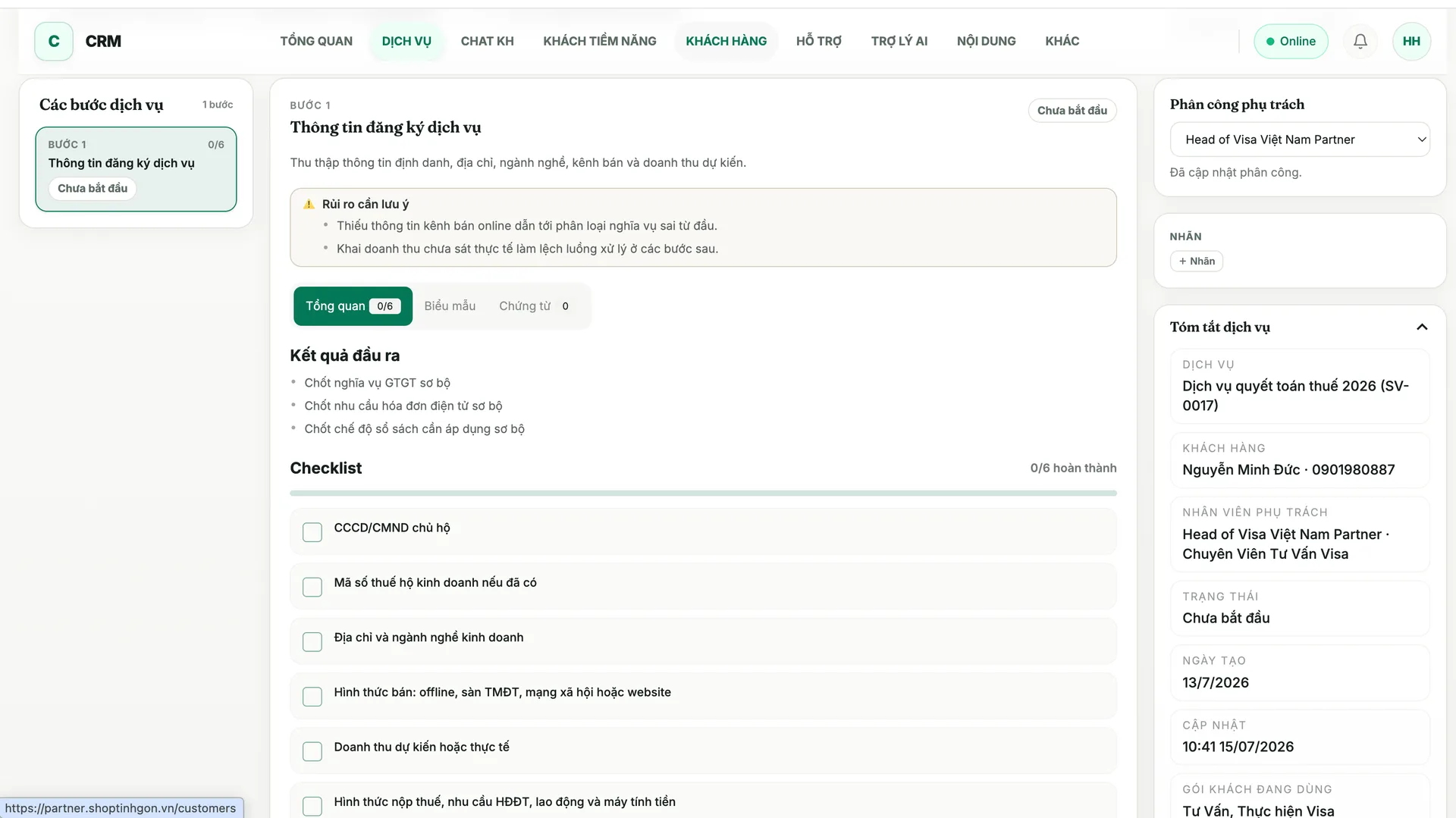Image resolution: width=1456 pixels, height=818 pixels.
Task: Click the Chưa bắt đầu pill in step card
Action: [x=93, y=188]
